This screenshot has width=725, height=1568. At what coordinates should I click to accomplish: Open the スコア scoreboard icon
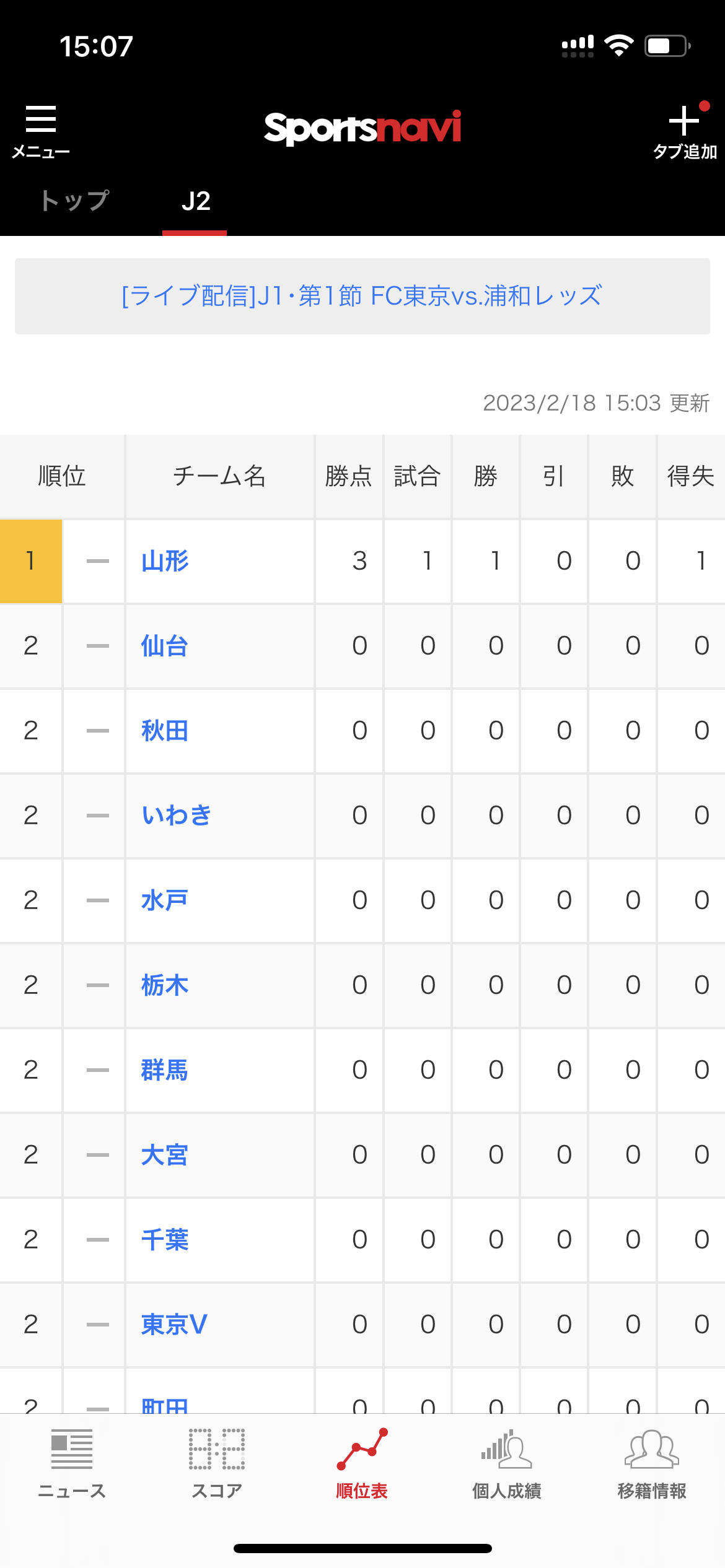217,1449
